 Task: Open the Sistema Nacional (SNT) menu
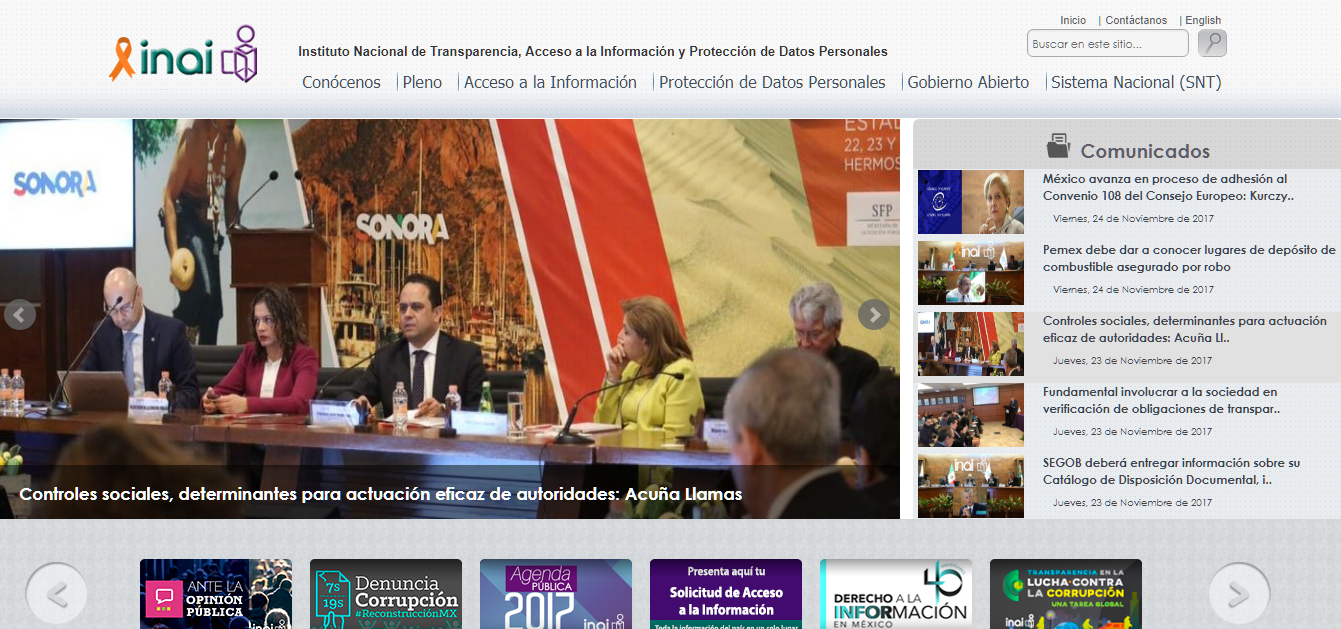click(1136, 83)
